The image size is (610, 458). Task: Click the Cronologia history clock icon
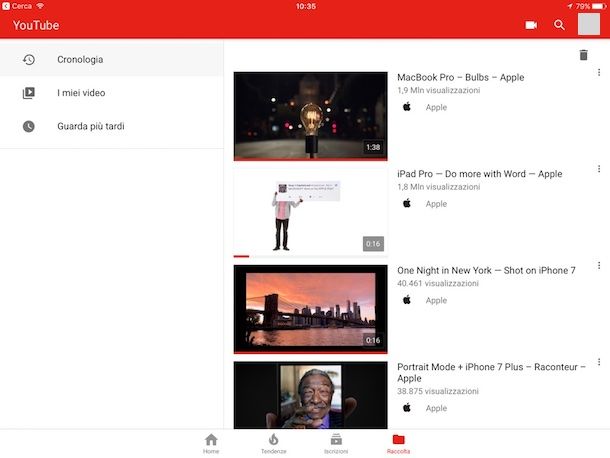29,60
